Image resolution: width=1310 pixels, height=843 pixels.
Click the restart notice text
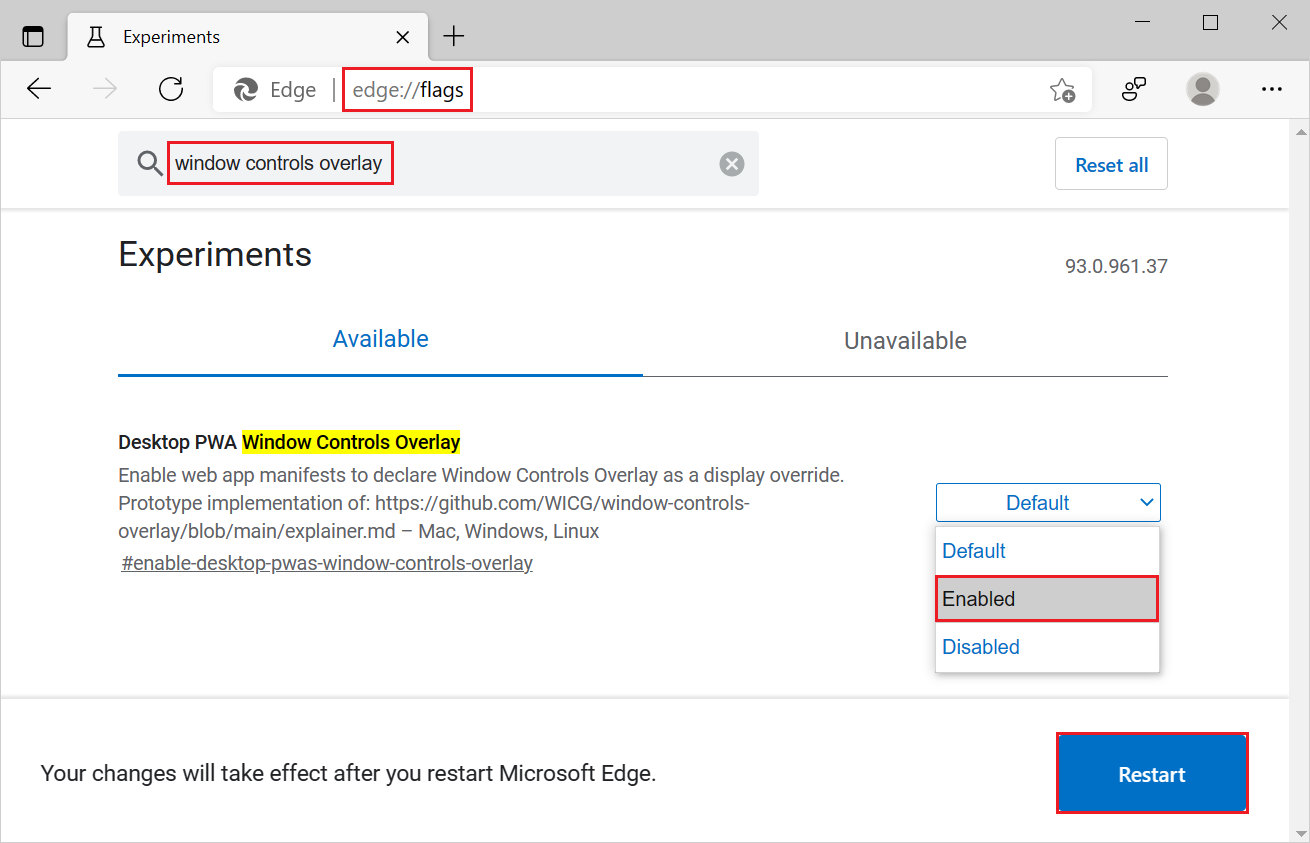click(348, 773)
